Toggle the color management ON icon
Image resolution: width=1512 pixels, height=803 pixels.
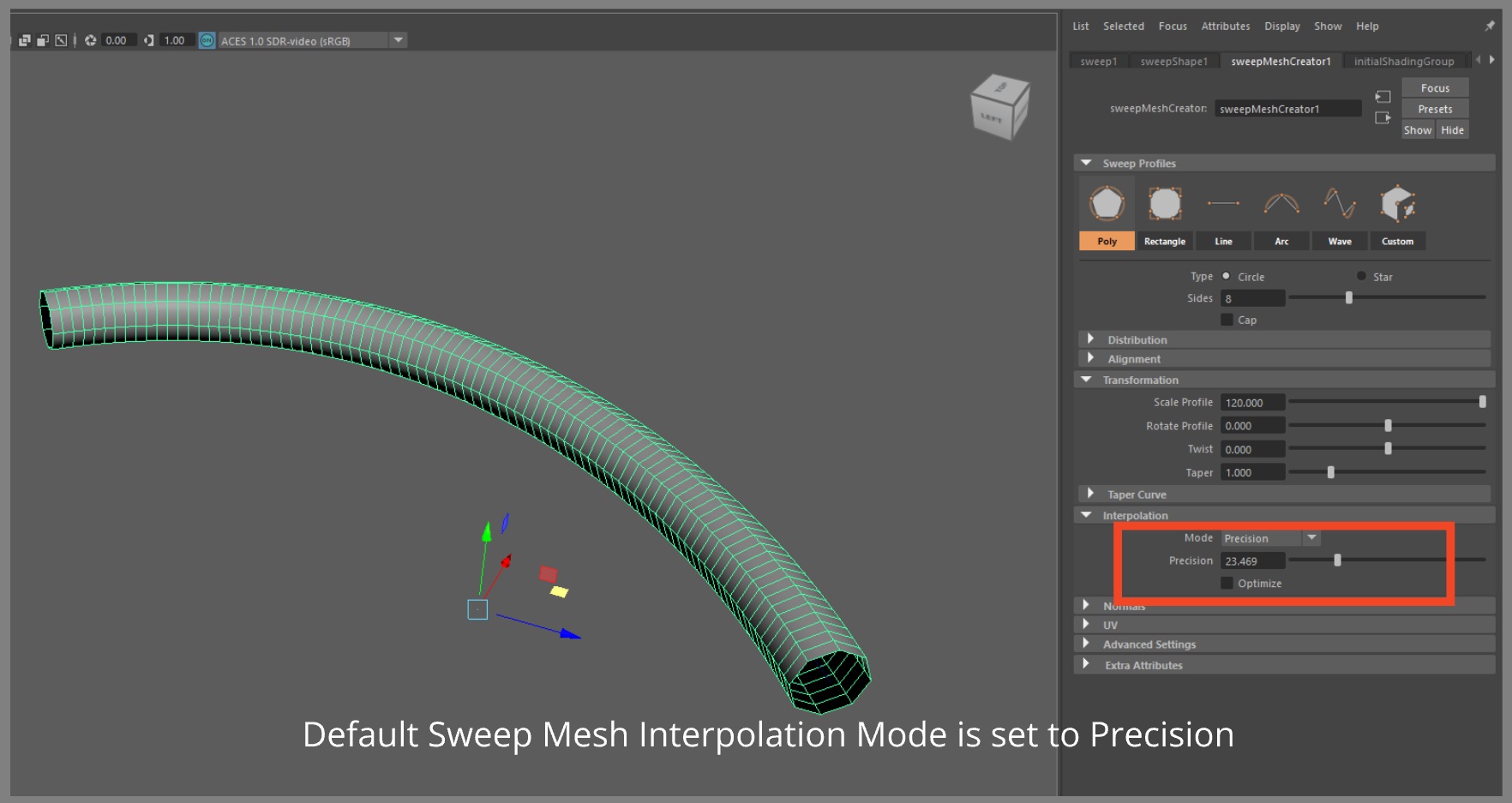pyautogui.click(x=207, y=40)
